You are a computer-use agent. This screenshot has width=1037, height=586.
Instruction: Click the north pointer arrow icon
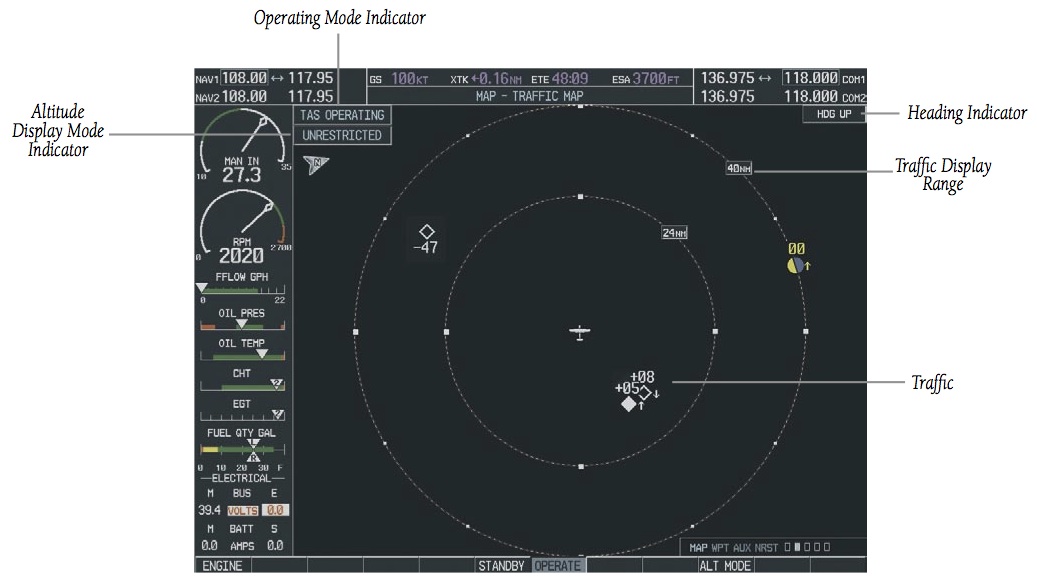[316, 164]
